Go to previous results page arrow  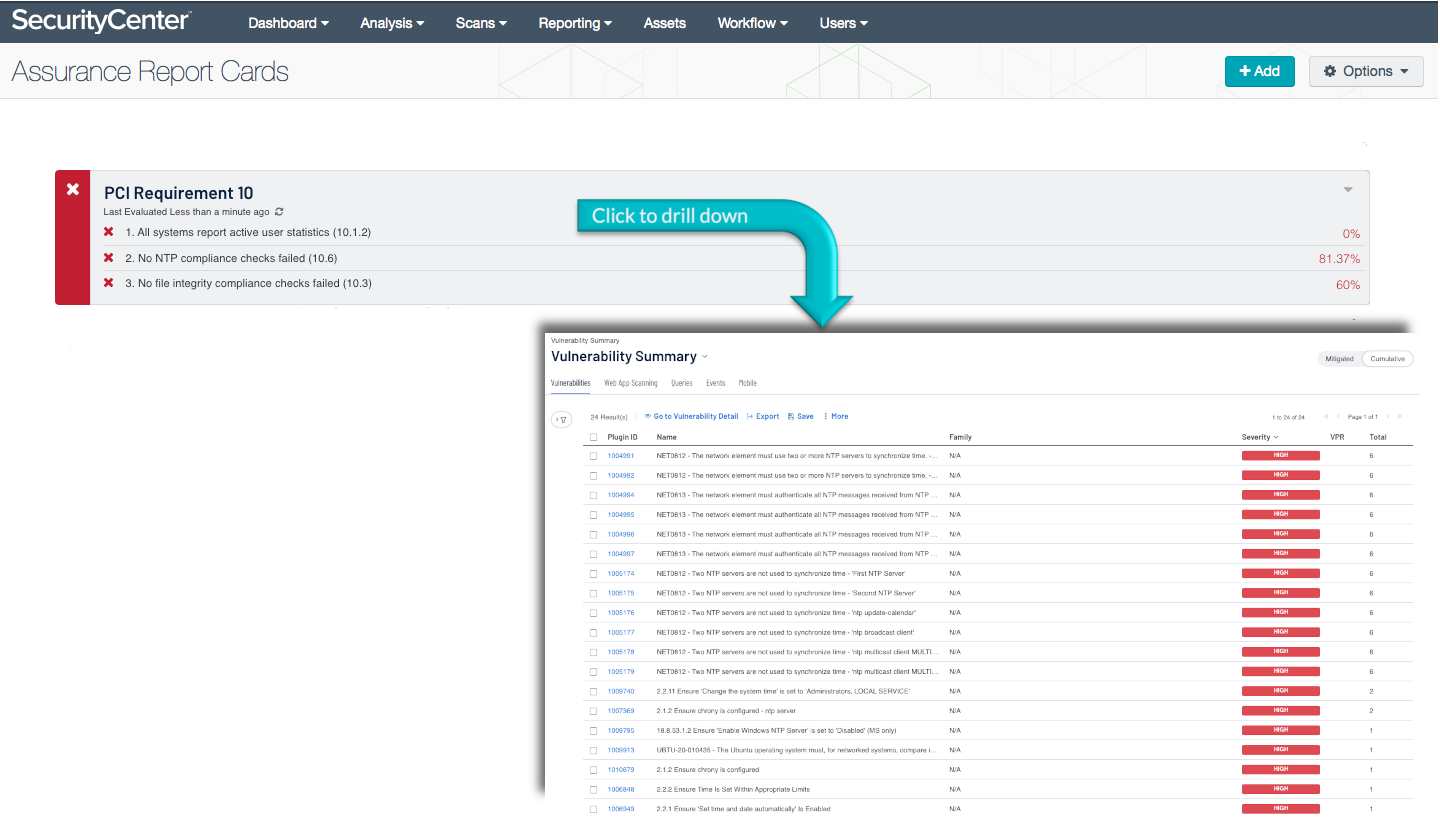[x=1338, y=416]
